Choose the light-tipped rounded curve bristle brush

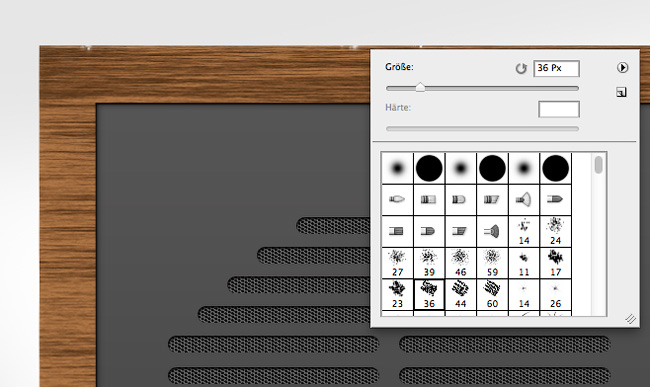tap(461, 200)
